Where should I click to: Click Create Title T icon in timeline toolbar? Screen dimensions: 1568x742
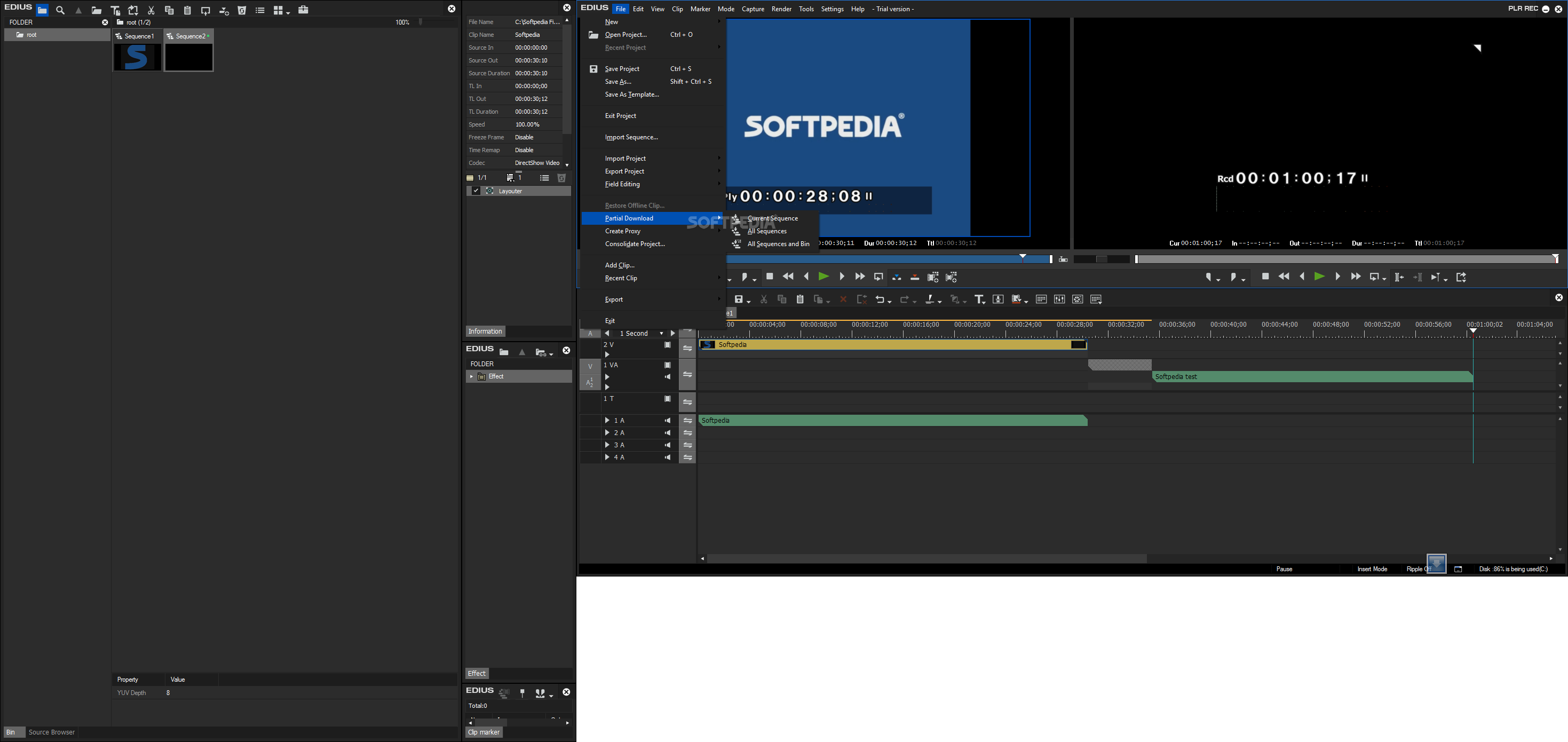click(979, 299)
